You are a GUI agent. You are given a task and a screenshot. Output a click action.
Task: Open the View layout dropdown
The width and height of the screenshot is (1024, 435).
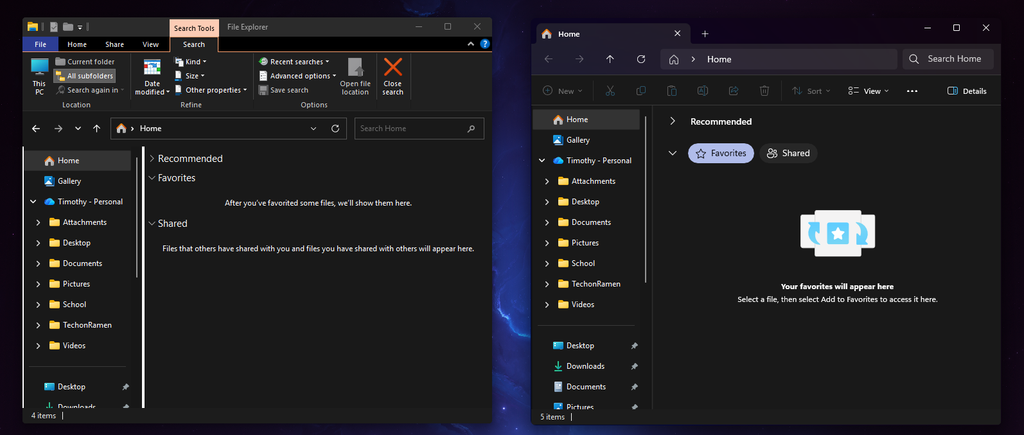(x=869, y=91)
